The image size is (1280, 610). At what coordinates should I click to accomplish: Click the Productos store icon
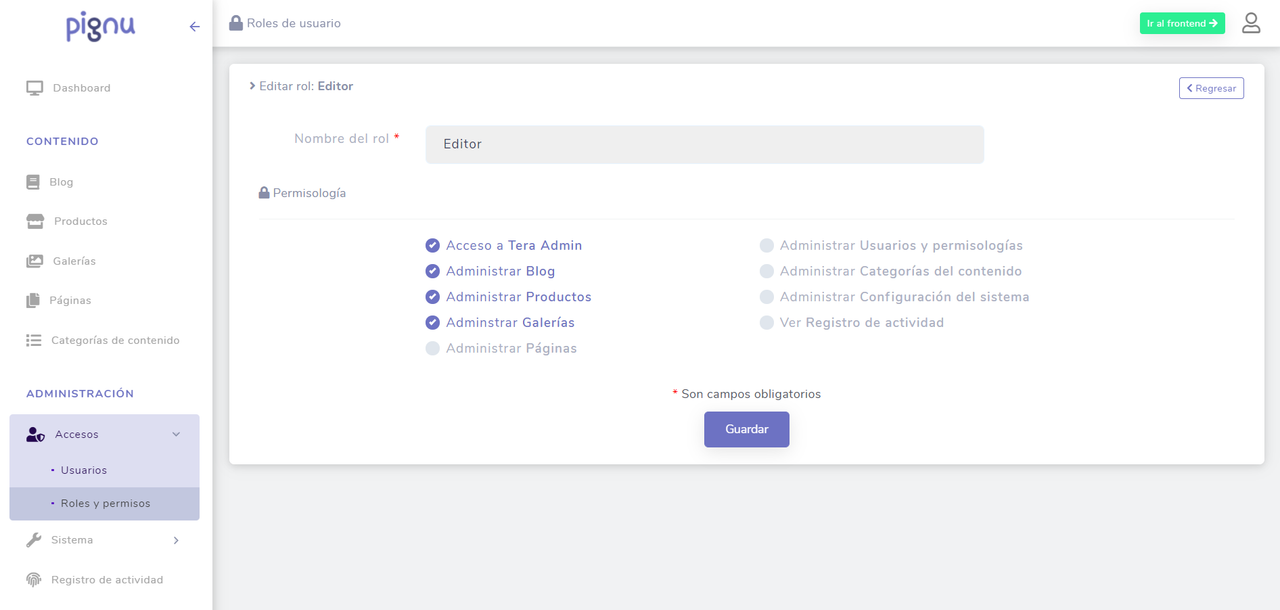(35, 221)
